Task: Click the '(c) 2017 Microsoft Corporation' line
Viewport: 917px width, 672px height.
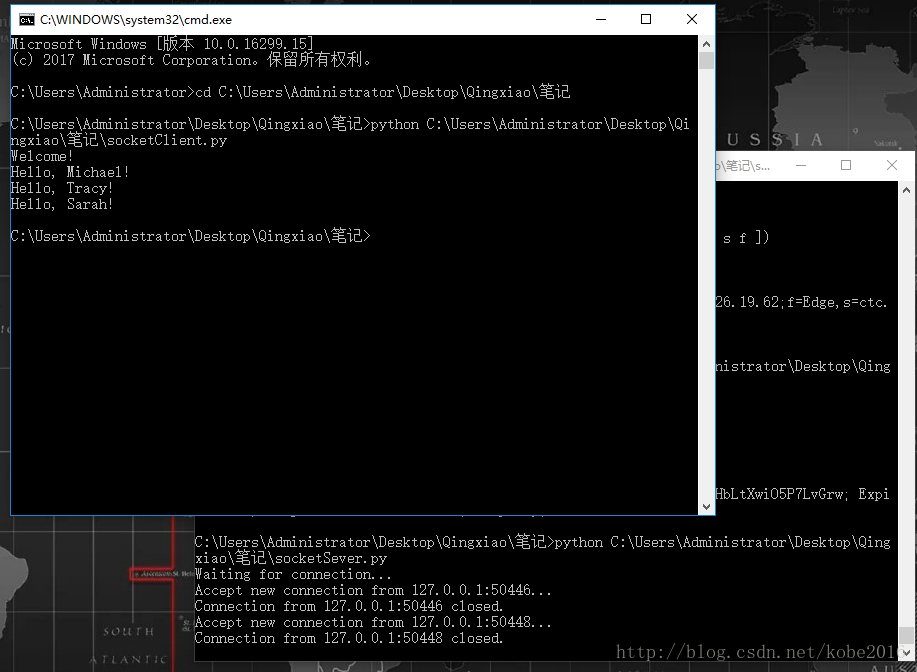Action: point(191,60)
